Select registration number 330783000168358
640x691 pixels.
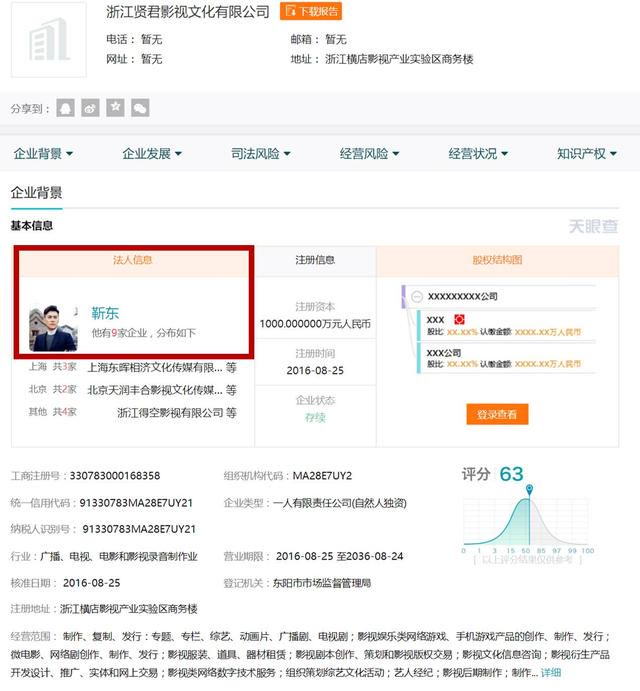click(115, 476)
